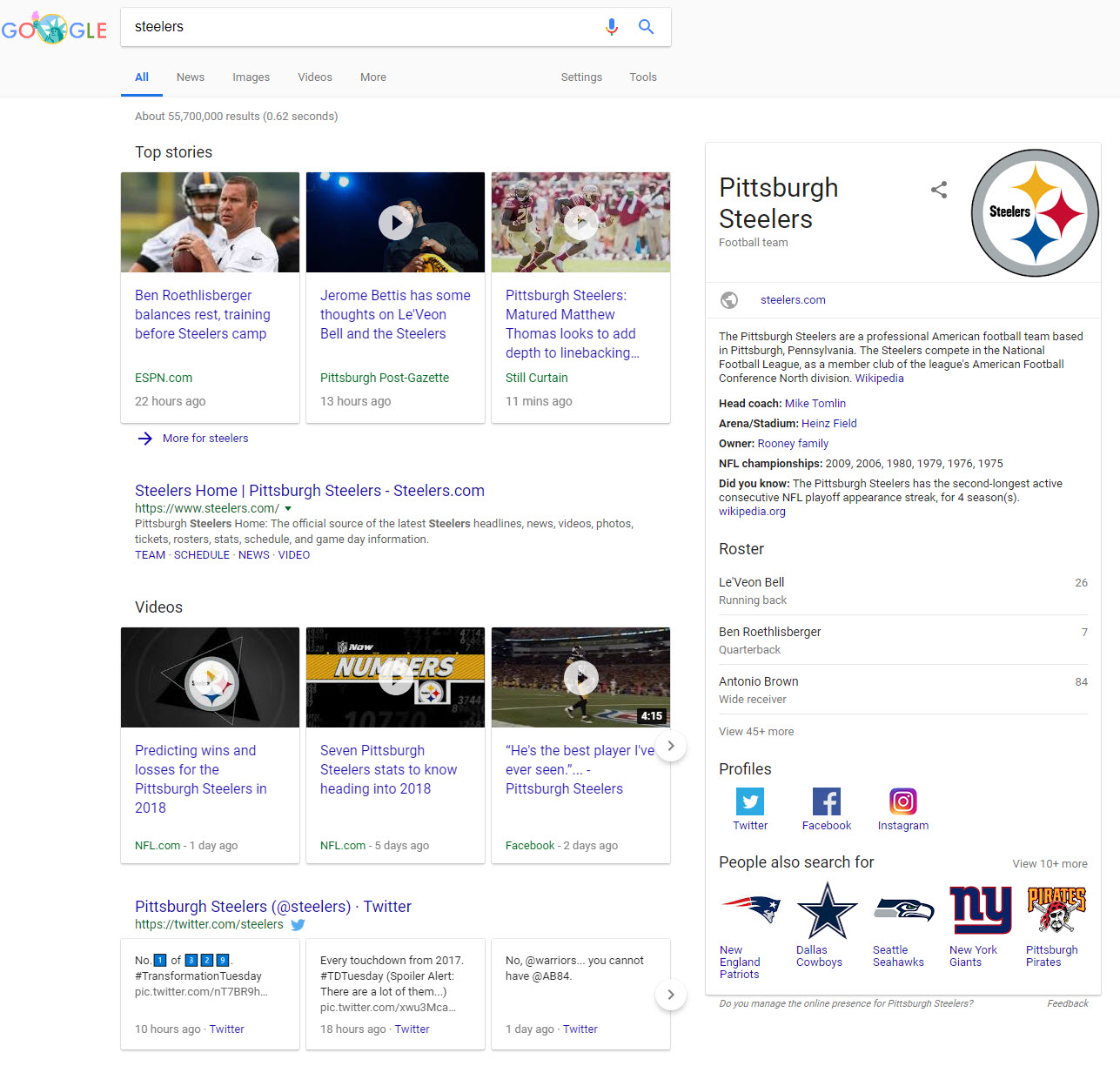Open the Twitter profile icon
The image size is (1120, 1066).
pyautogui.click(x=749, y=801)
